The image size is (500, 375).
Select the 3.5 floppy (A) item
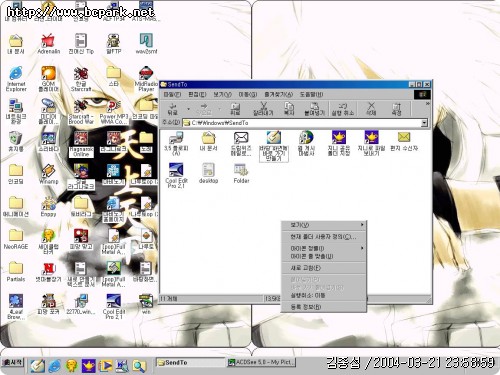[x=176, y=143]
